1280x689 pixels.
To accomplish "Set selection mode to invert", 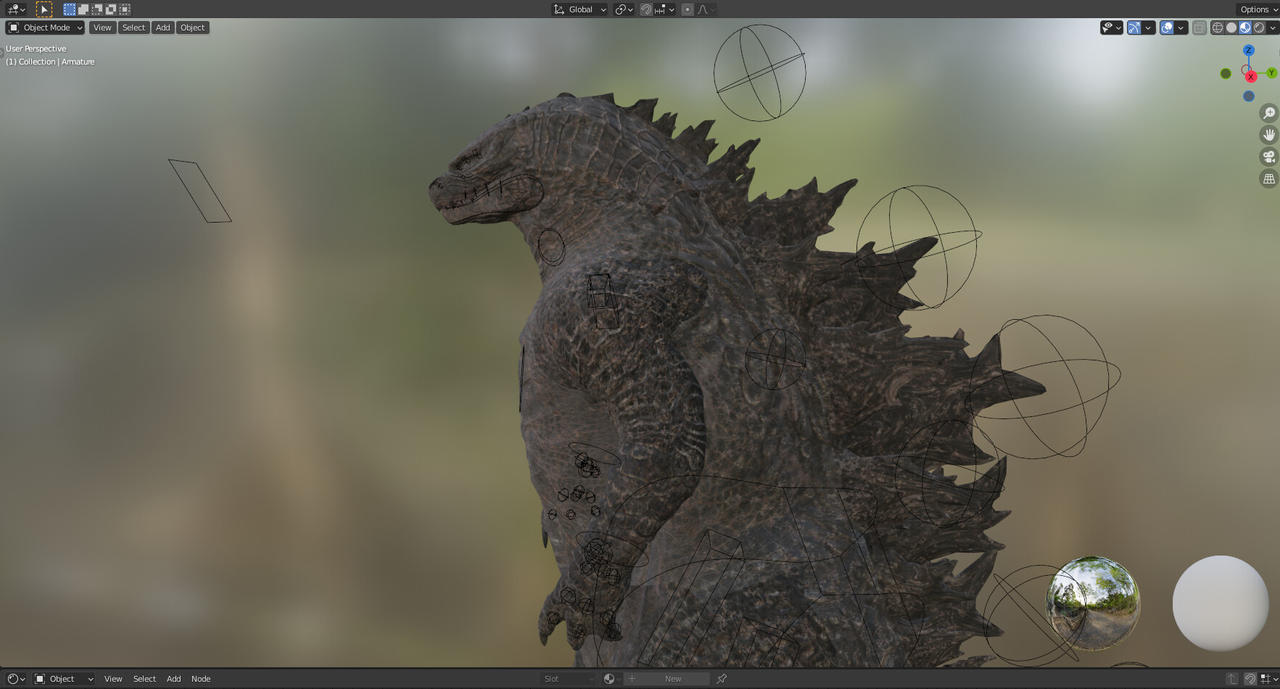I will pyautogui.click(x=111, y=9).
